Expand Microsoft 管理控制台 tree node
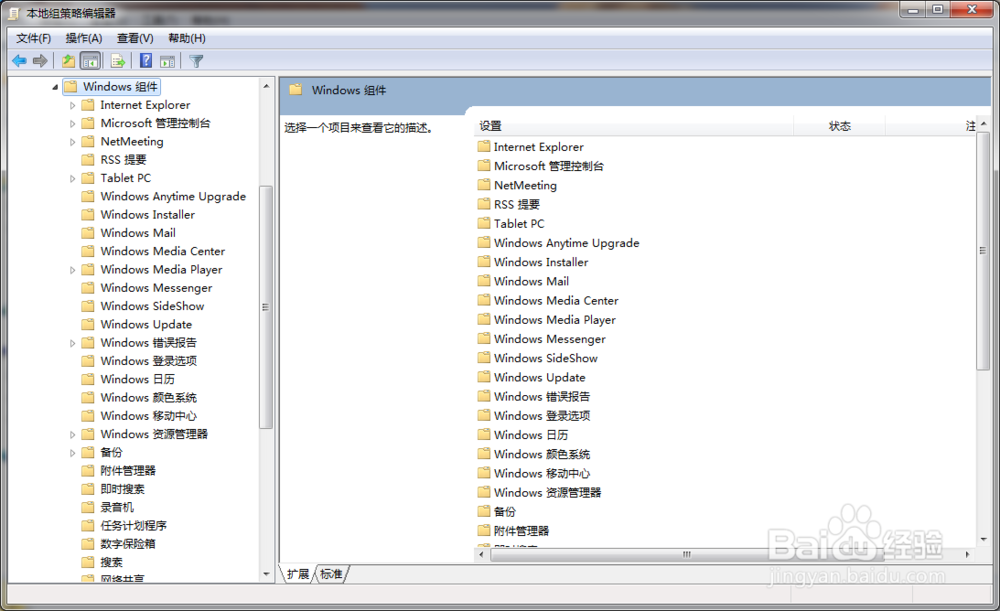Screen dimensions: 1000x611 [72, 124]
